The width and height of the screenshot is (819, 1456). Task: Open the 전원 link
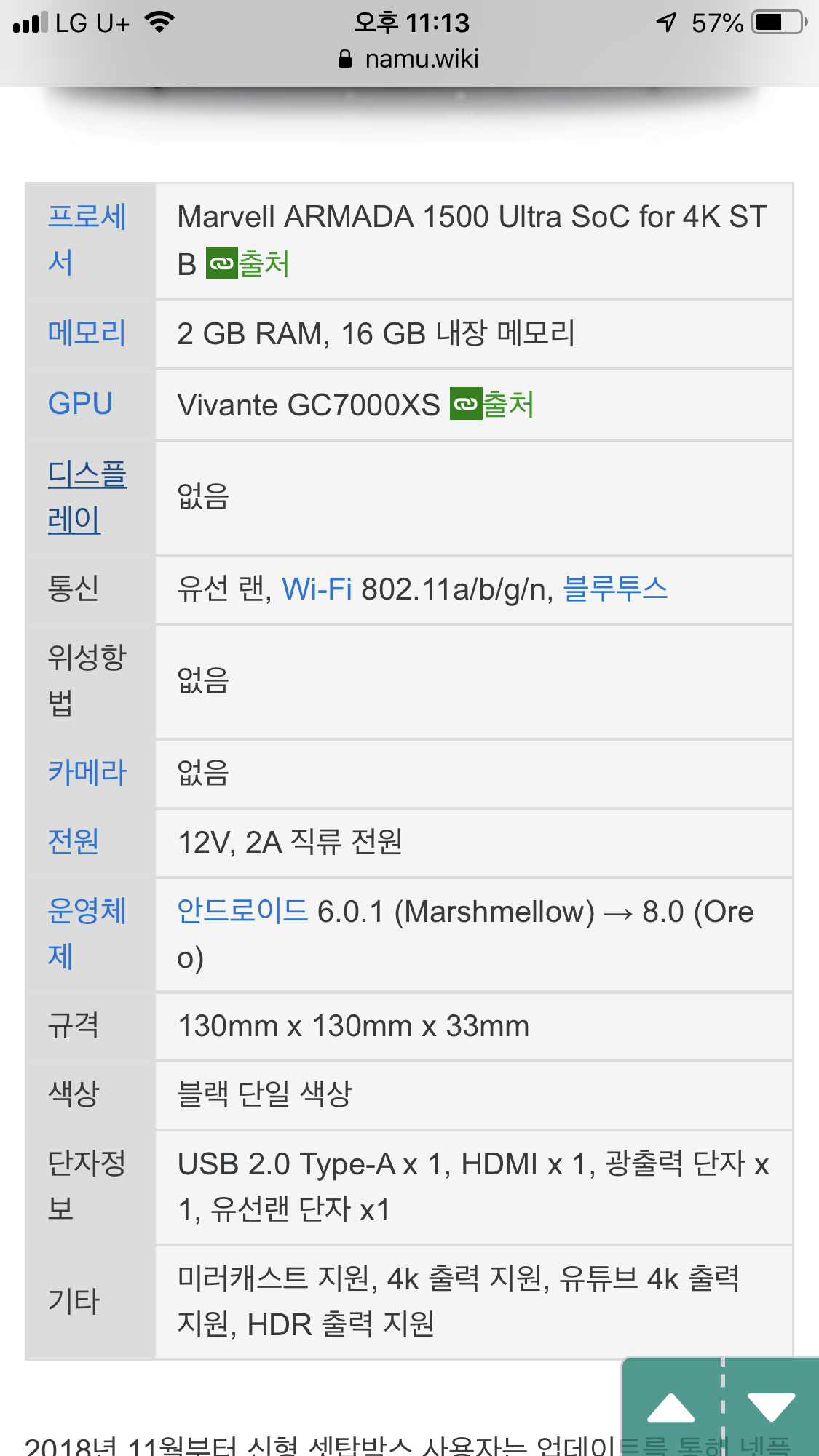(x=73, y=842)
